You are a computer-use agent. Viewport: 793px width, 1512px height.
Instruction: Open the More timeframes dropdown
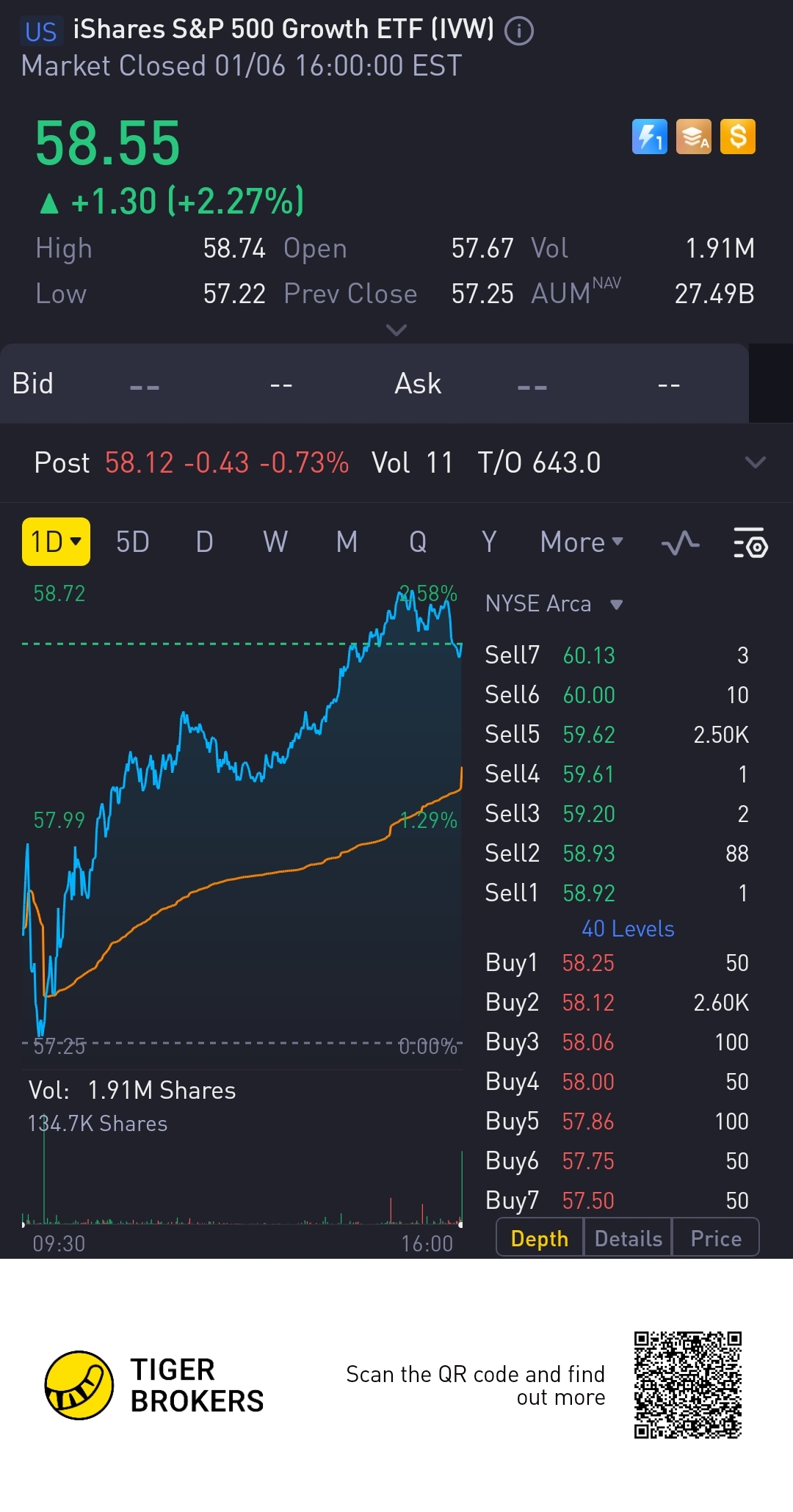click(582, 542)
